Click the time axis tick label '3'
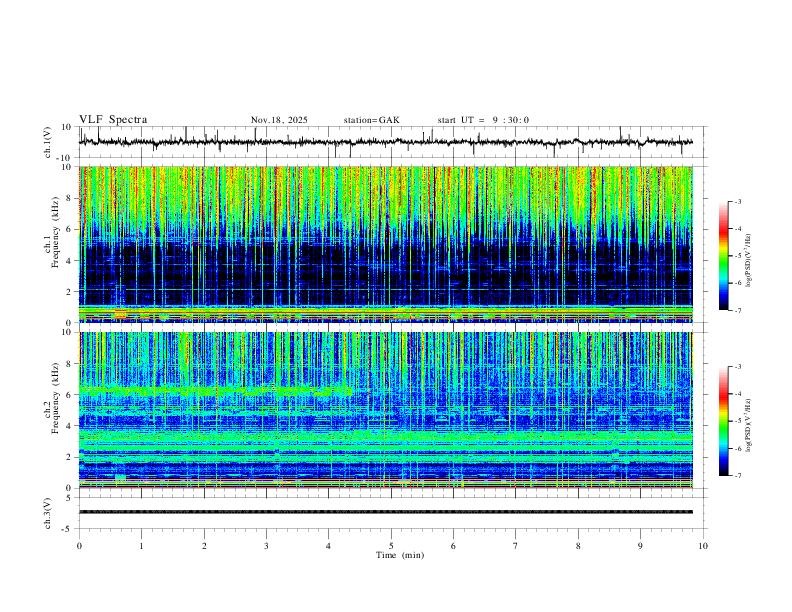This screenshot has width=792, height=612. 266,546
